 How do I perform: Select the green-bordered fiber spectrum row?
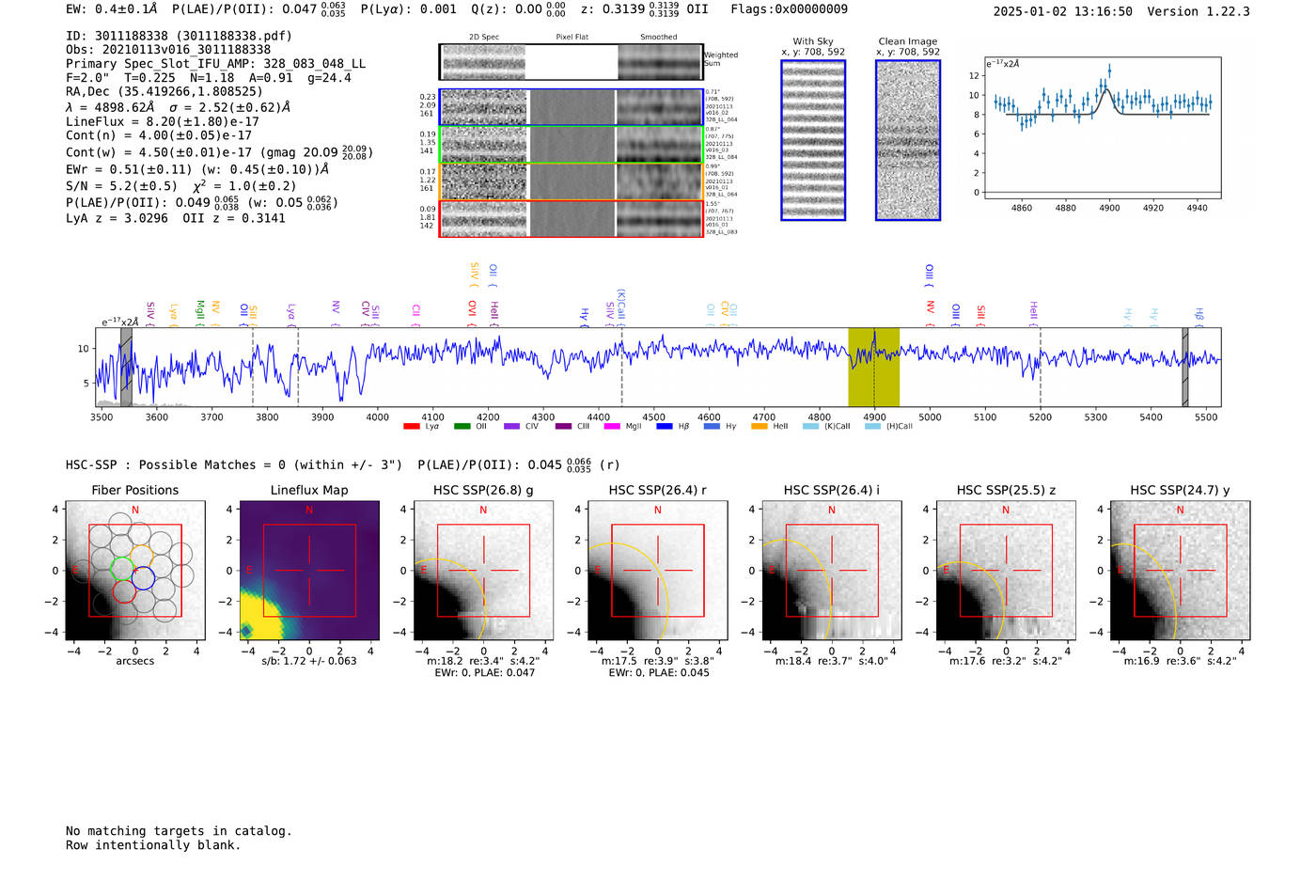(x=572, y=144)
